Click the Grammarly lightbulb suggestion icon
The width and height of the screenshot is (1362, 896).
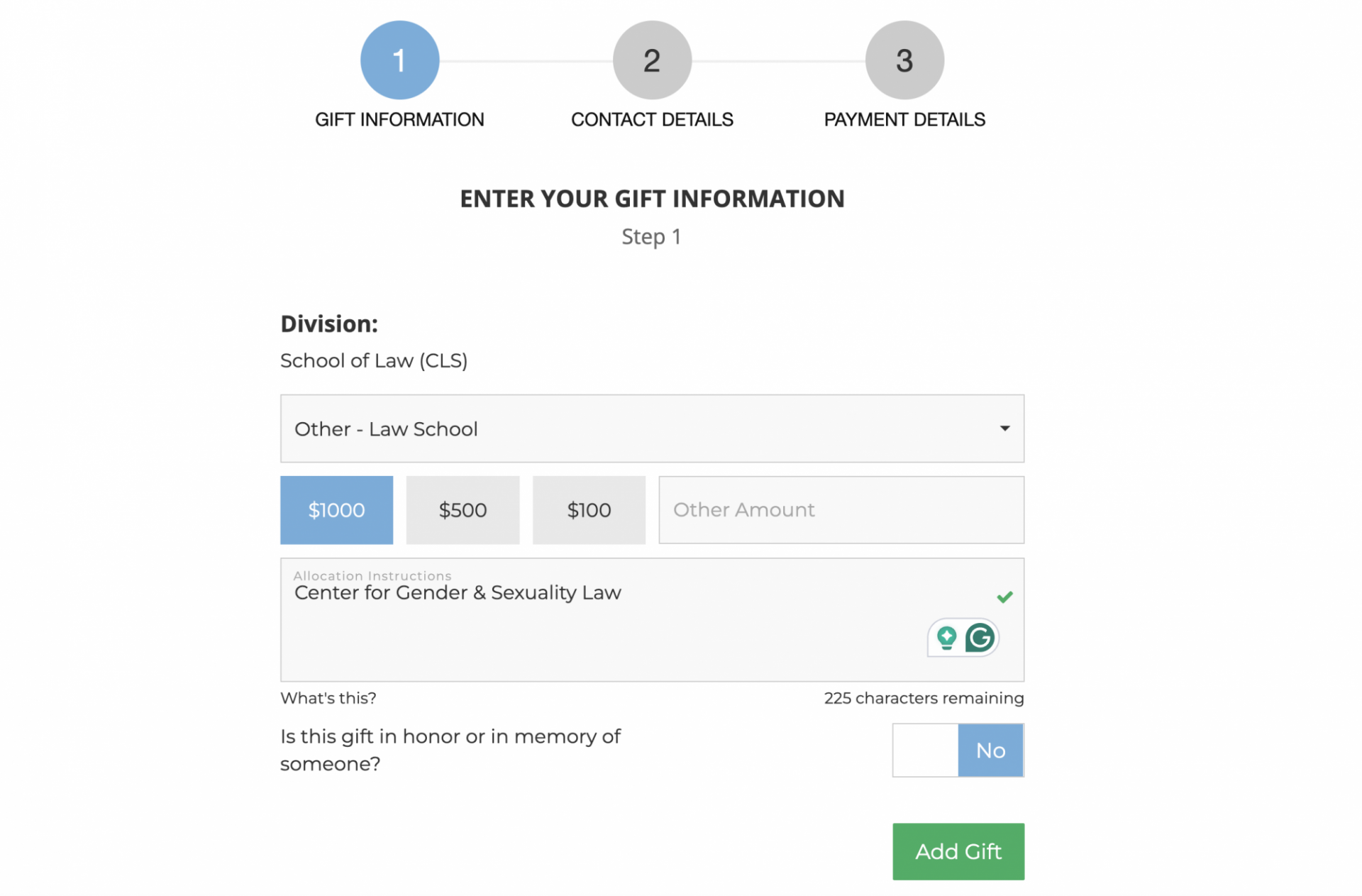(946, 637)
